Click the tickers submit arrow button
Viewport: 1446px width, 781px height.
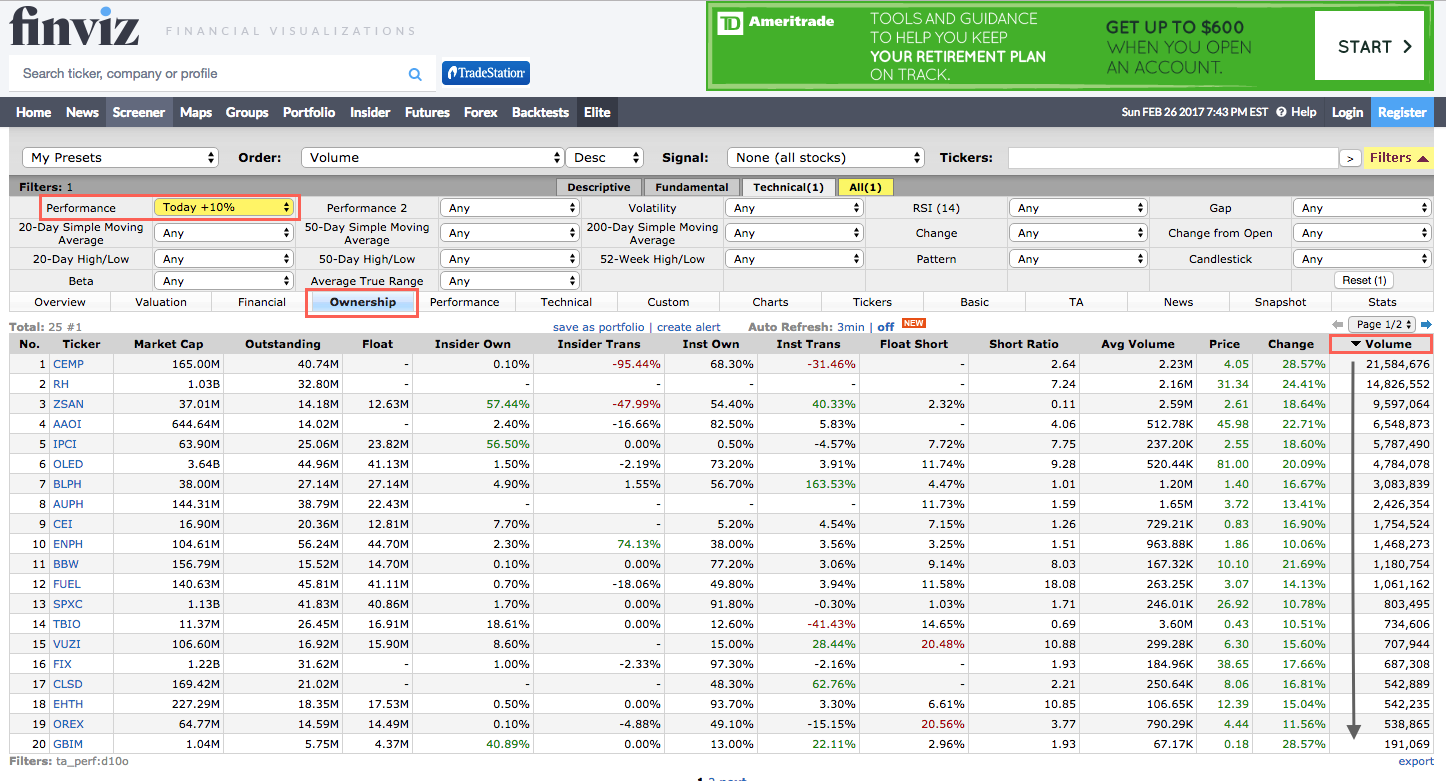[1349, 158]
